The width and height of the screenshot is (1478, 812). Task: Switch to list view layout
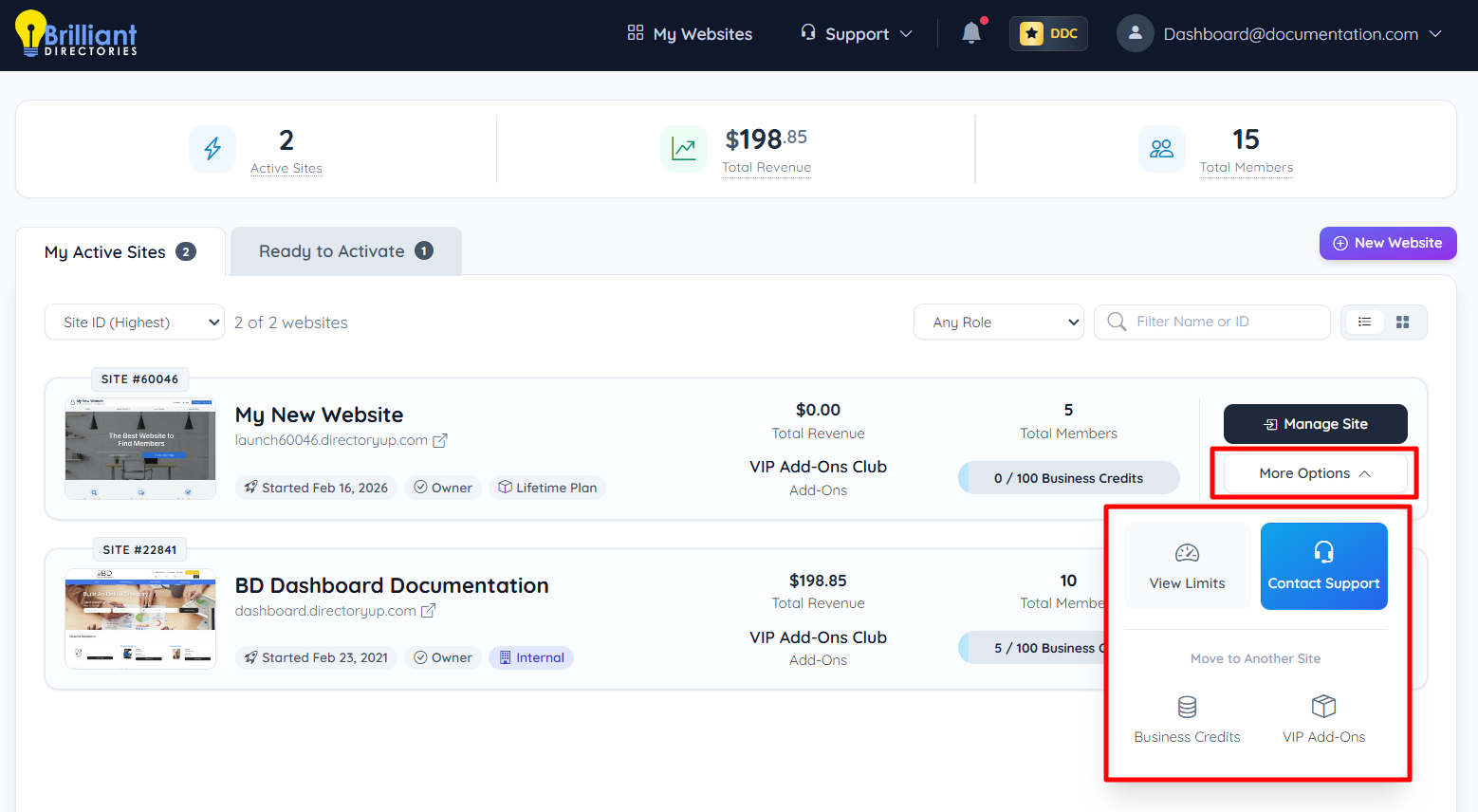1364,323
